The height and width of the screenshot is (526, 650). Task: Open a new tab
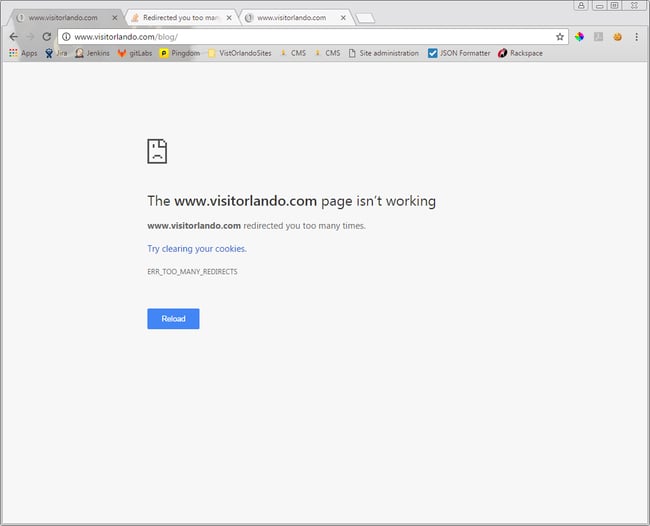pos(366,18)
